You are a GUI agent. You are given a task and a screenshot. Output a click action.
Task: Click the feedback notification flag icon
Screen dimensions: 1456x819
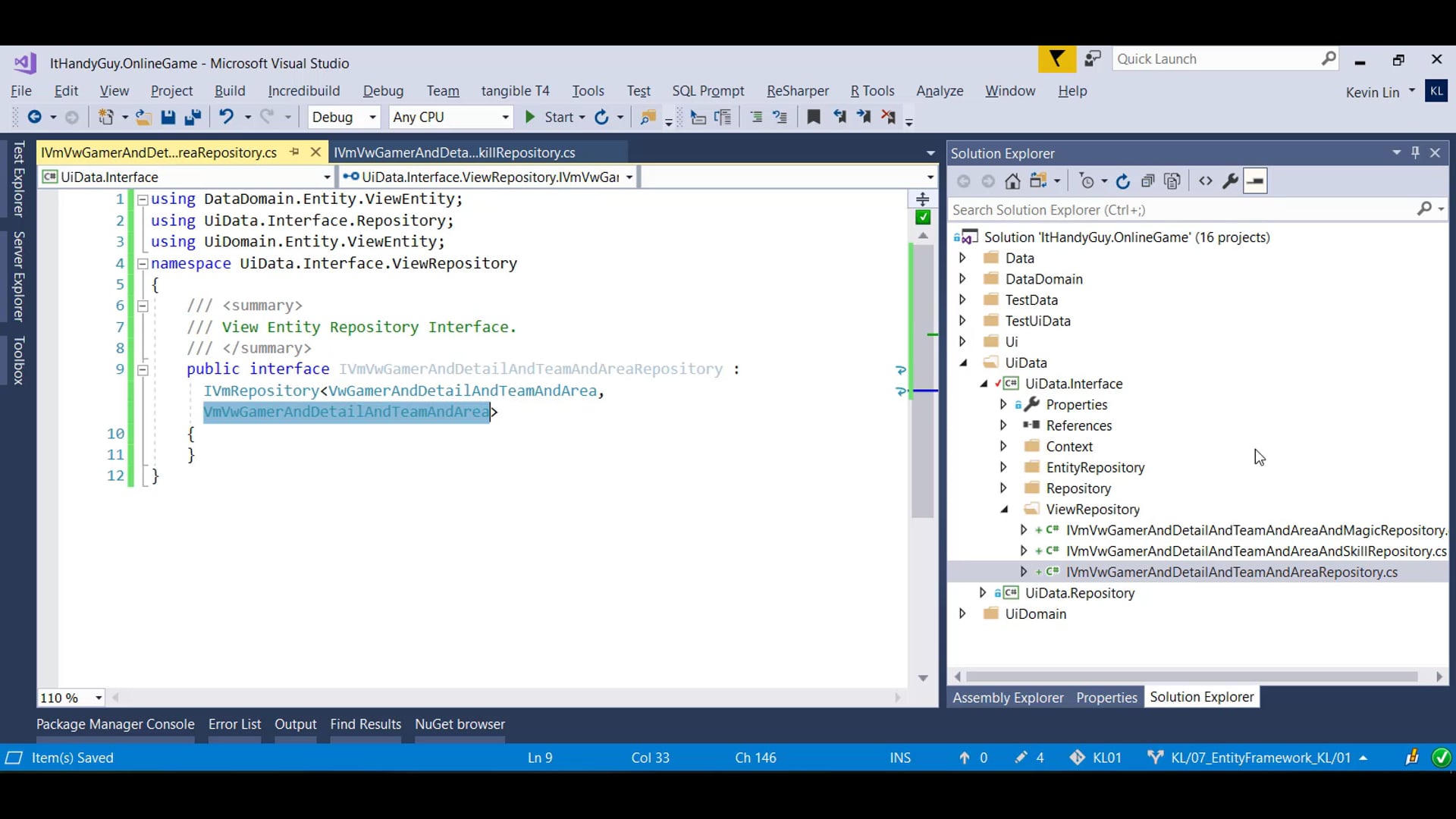pyautogui.click(x=1056, y=59)
